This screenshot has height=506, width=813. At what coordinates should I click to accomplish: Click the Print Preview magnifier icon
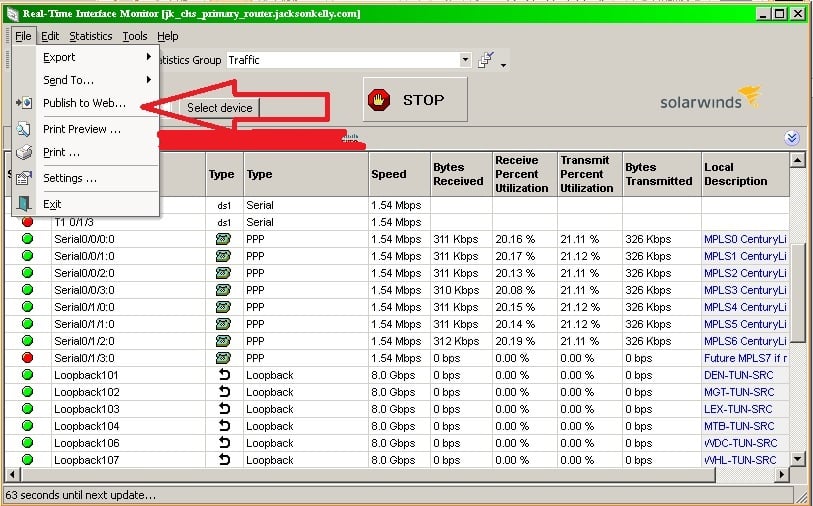point(24,129)
